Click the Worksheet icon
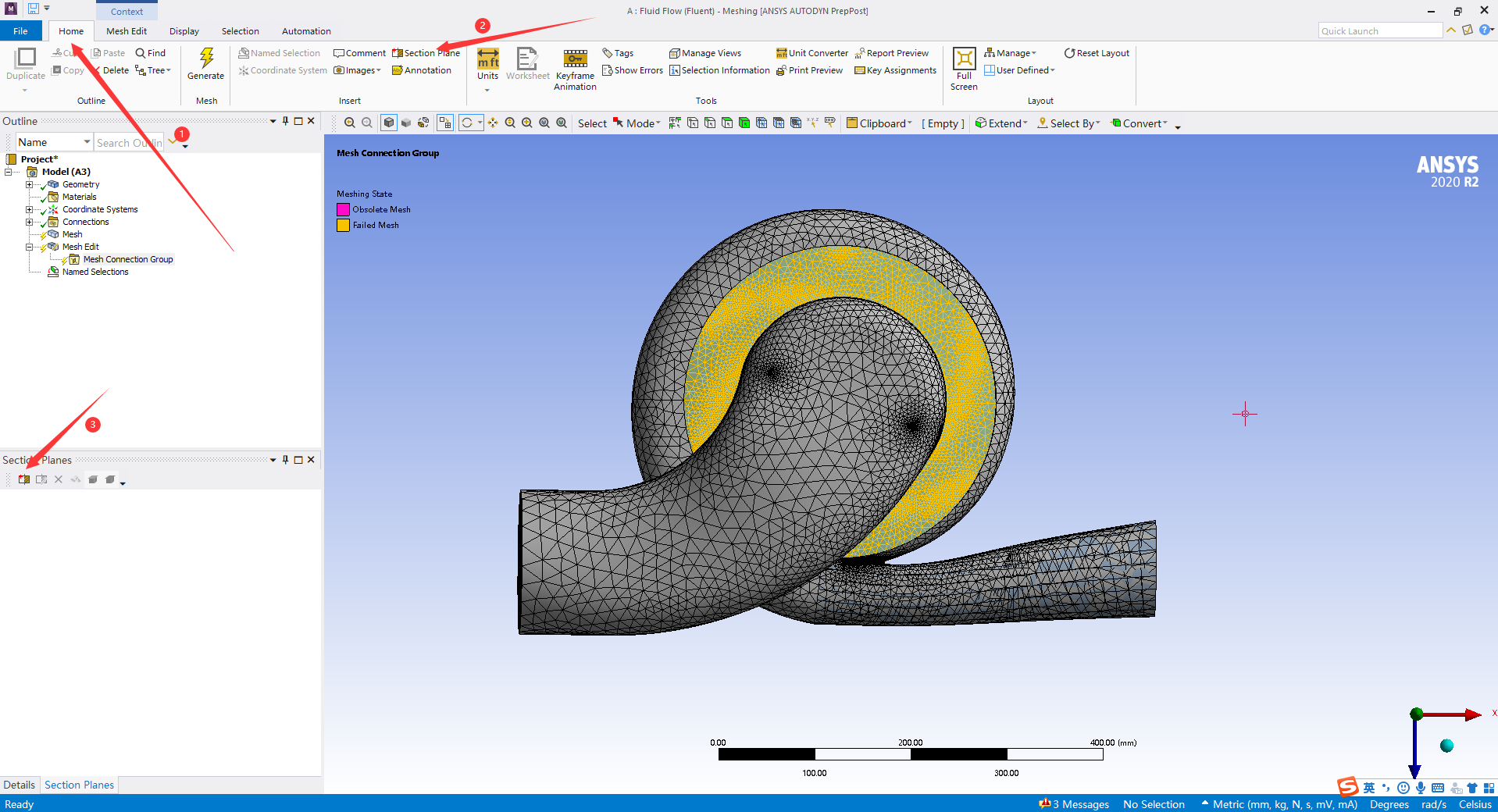The width and height of the screenshot is (1498, 812). pyautogui.click(x=528, y=66)
